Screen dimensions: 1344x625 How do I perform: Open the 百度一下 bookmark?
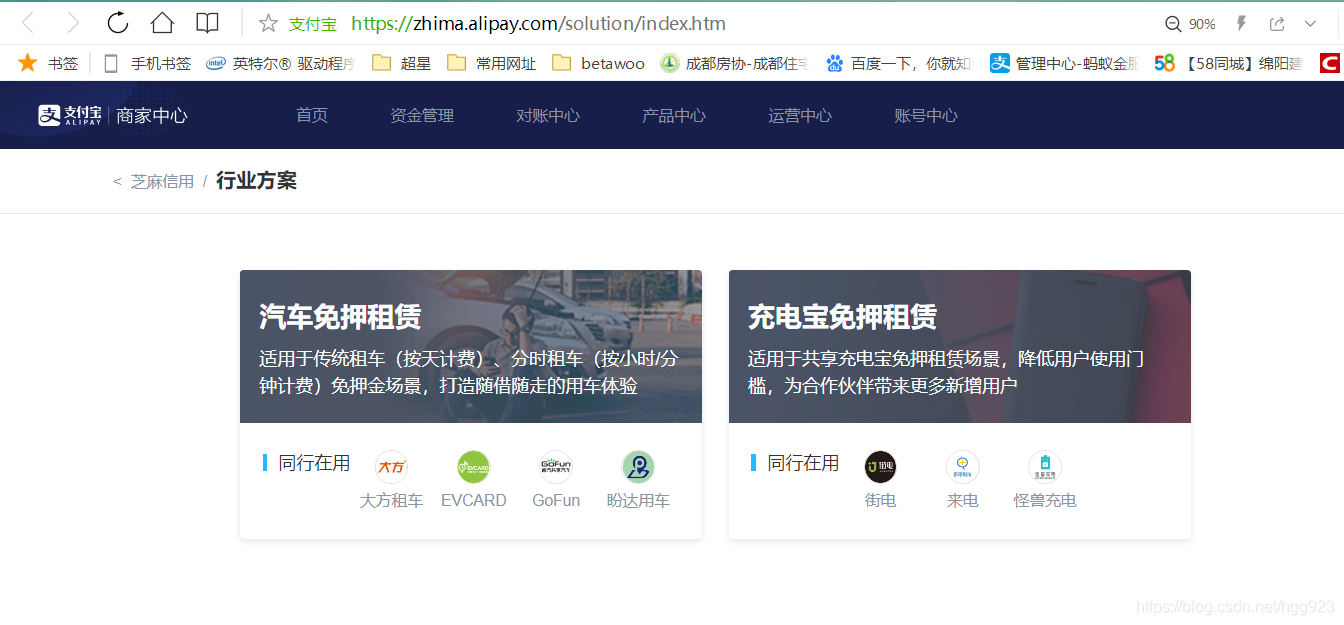(x=898, y=63)
